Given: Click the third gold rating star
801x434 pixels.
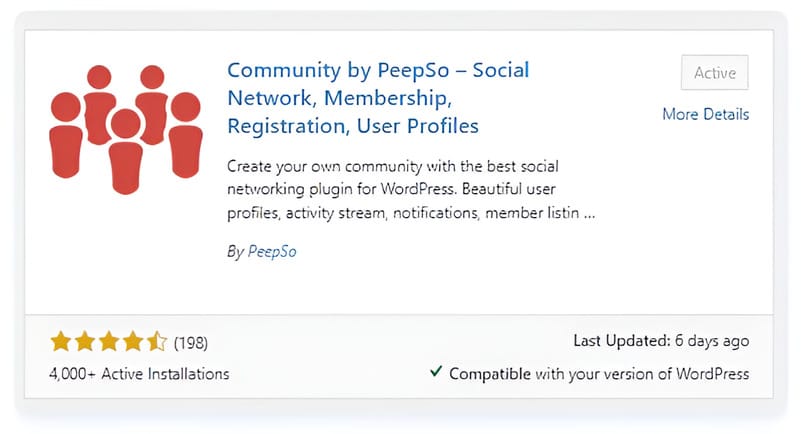Looking at the screenshot, I should (x=109, y=342).
